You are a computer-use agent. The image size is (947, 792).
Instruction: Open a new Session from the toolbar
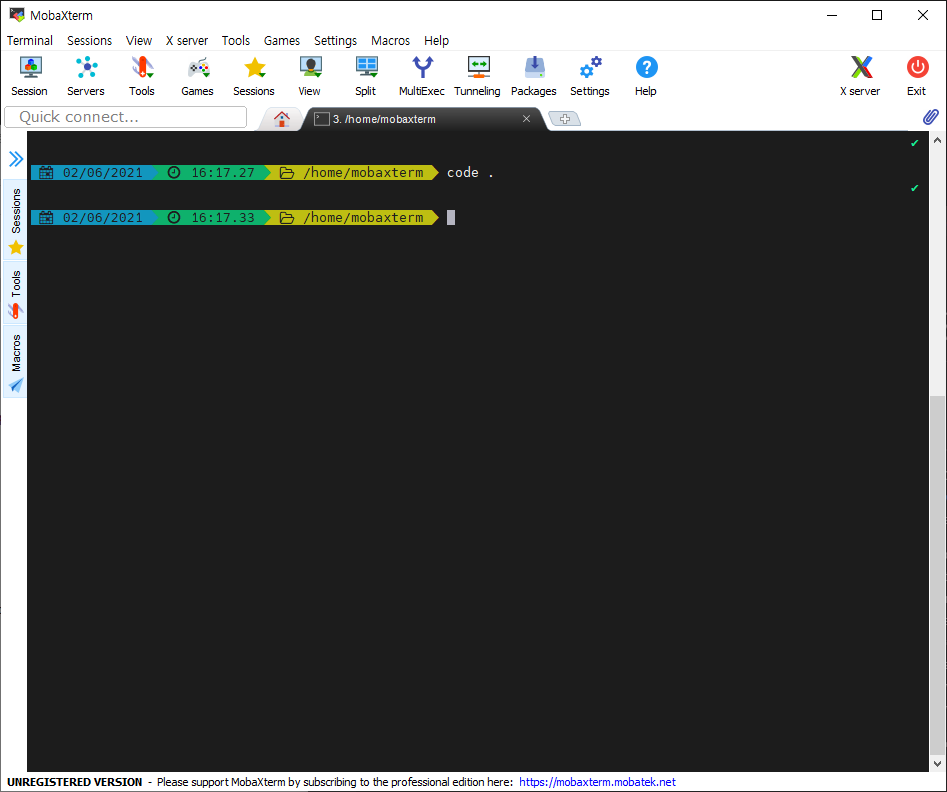29,76
